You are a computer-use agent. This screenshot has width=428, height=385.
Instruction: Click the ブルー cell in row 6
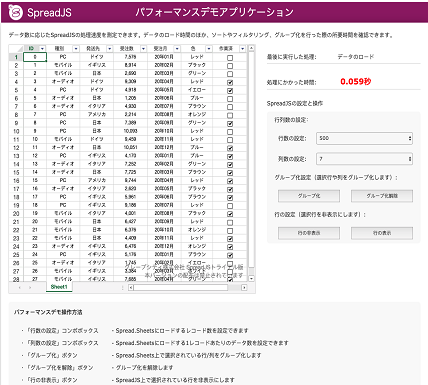pyautogui.click(x=197, y=98)
